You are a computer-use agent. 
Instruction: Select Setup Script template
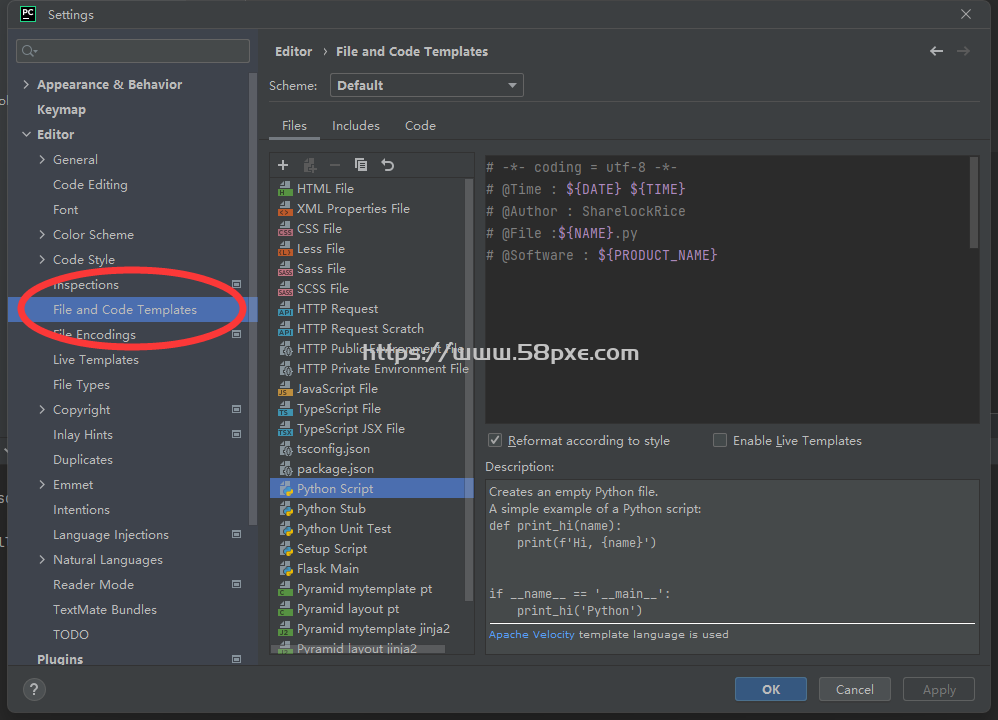(x=332, y=549)
